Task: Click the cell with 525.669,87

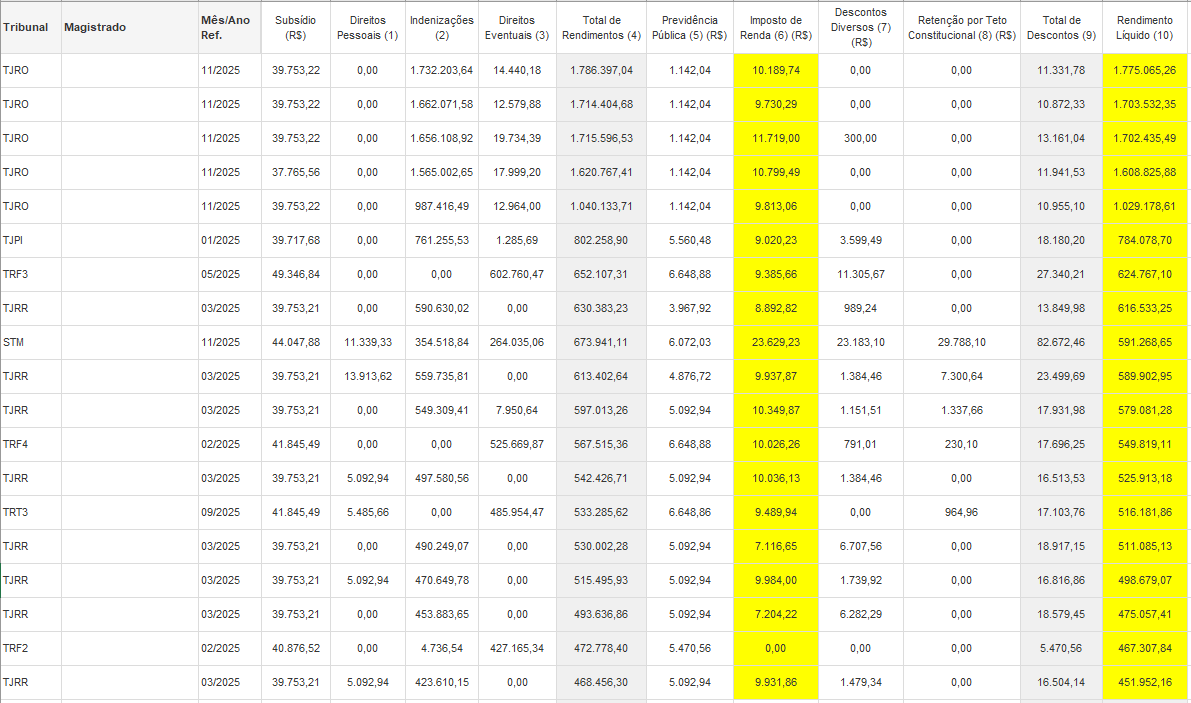Action: pos(517,445)
